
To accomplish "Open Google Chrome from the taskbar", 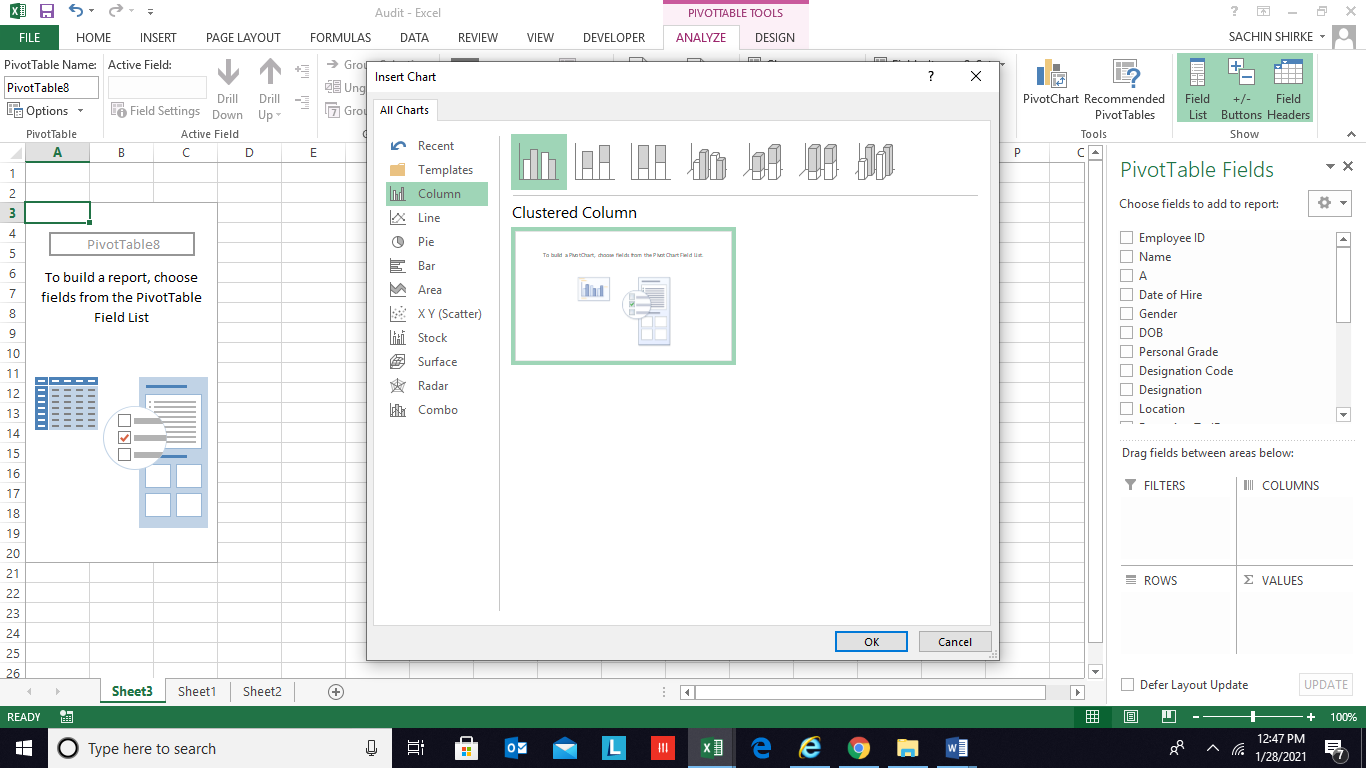I will (858, 748).
